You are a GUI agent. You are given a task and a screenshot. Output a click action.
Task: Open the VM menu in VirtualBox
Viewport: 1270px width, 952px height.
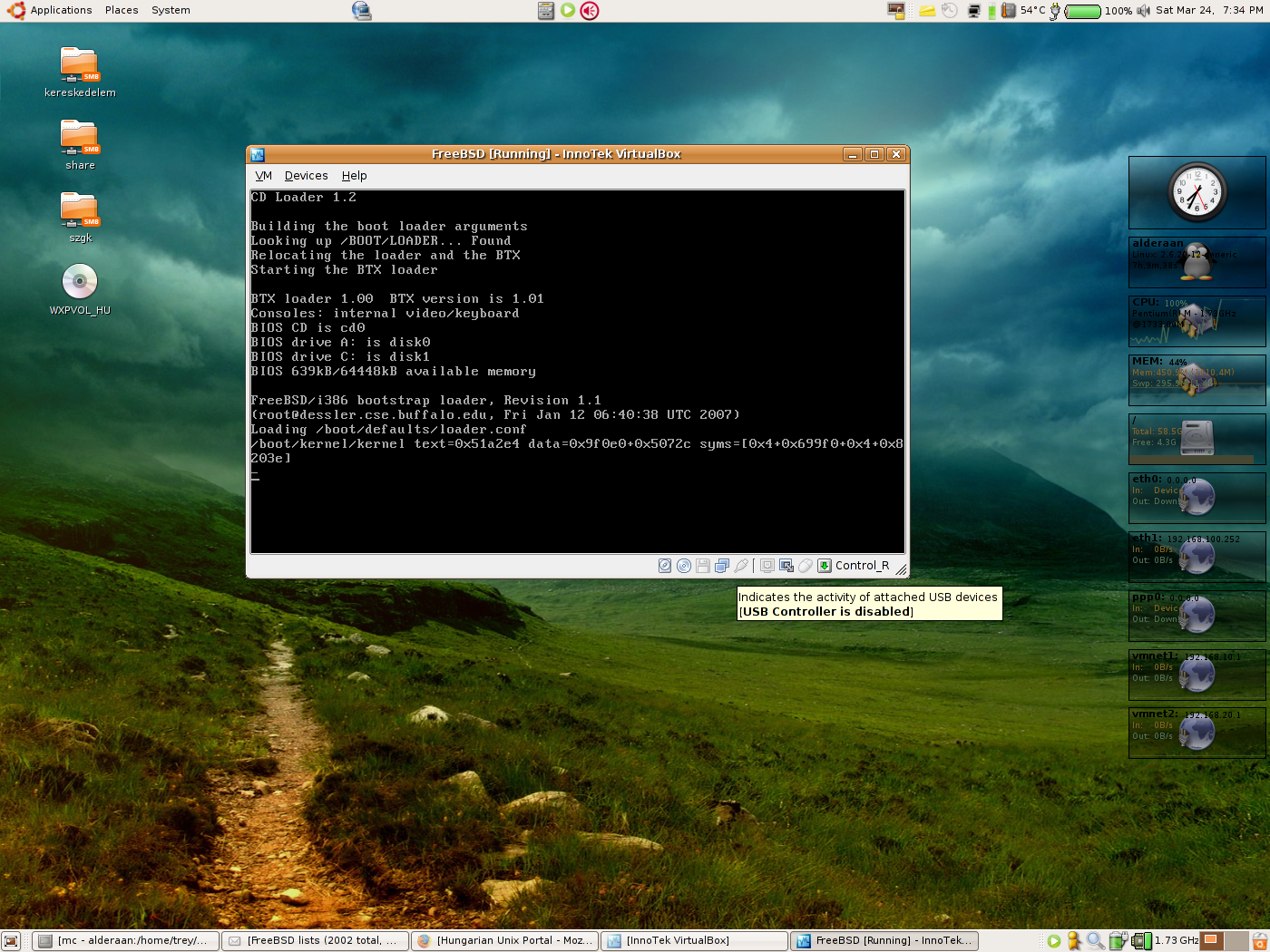coord(264,176)
